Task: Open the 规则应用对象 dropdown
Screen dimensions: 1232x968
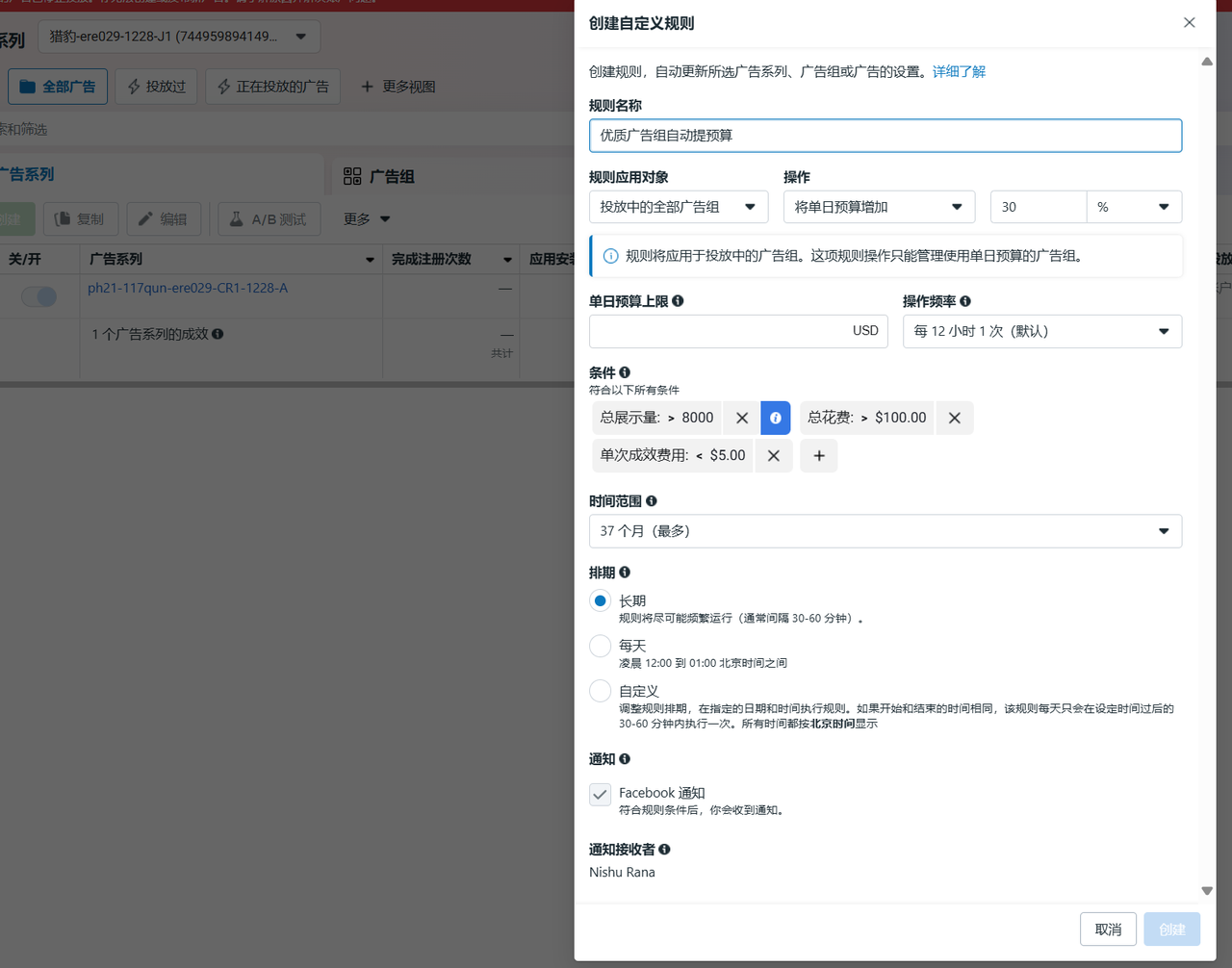Action: [x=678, y=207]
